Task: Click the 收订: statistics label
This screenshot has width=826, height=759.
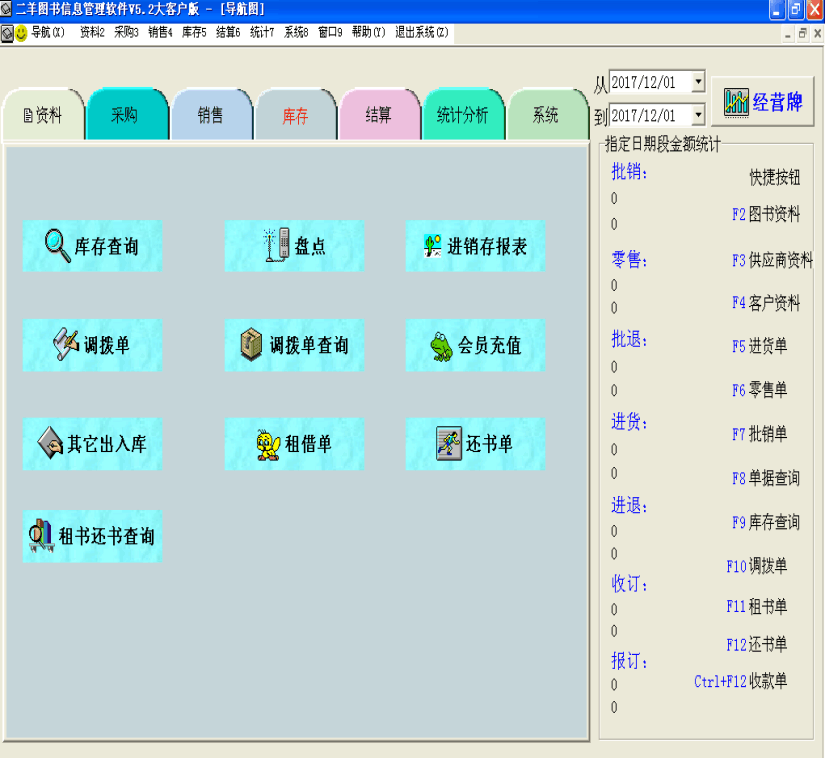Action: (629, 583)
